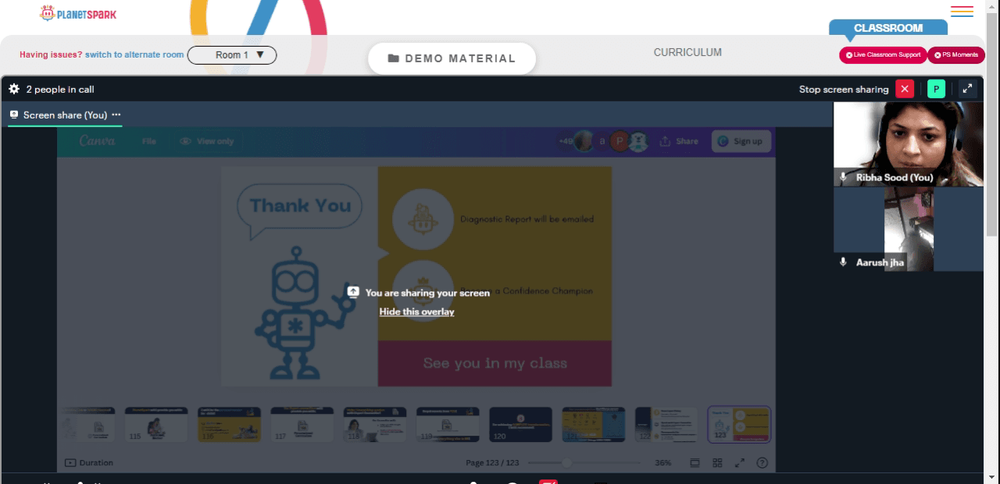The image size is (1000, 484).
Task: Click the Canva present fullscreen icon
Action: click(x=740, y=463)
